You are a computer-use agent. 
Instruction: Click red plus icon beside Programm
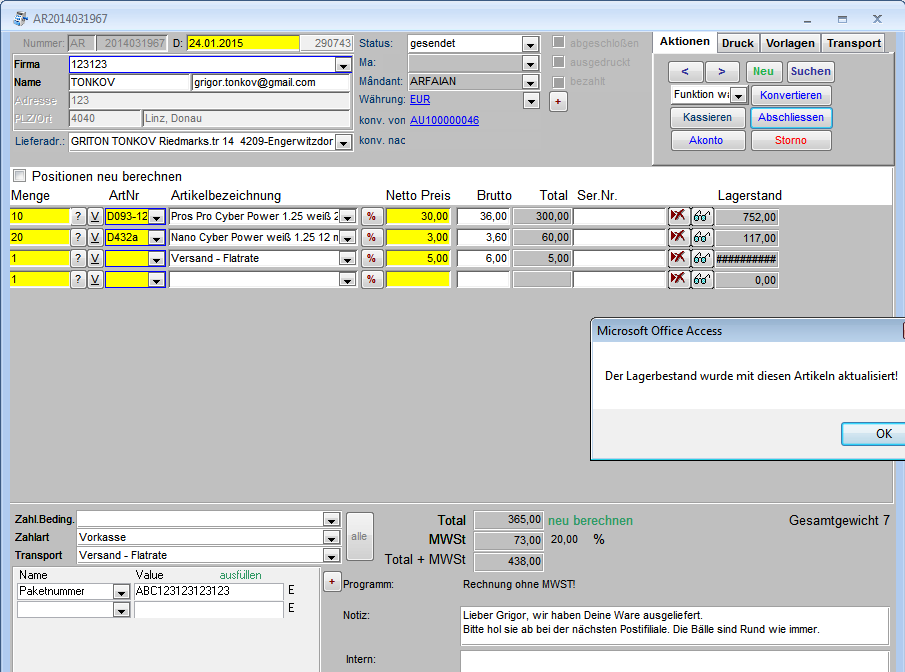point(332,582)
